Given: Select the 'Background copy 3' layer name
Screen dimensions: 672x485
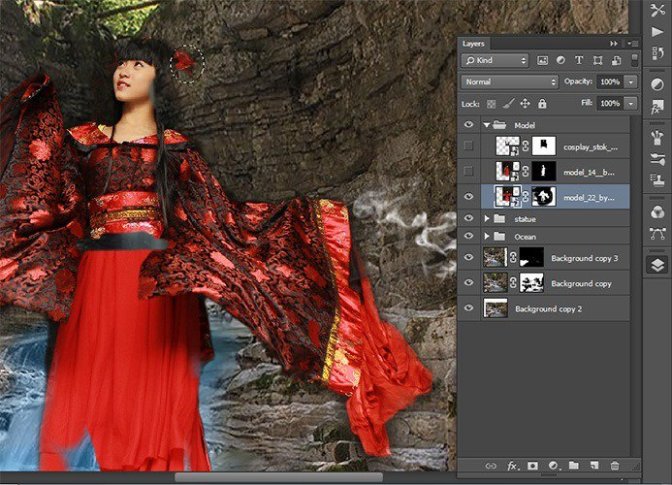Looking at the screenshot, I should click(x=585, y=258).
